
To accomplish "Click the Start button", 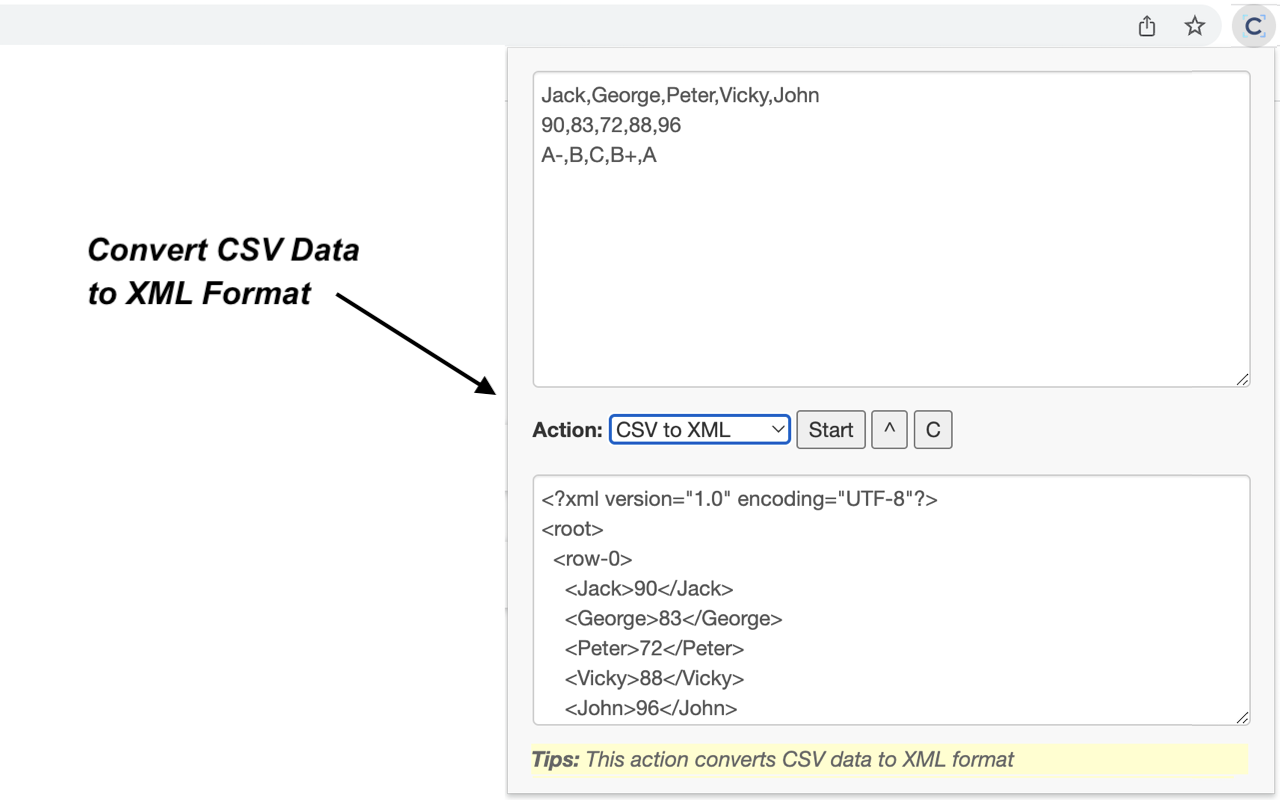I will pos(831,430).
